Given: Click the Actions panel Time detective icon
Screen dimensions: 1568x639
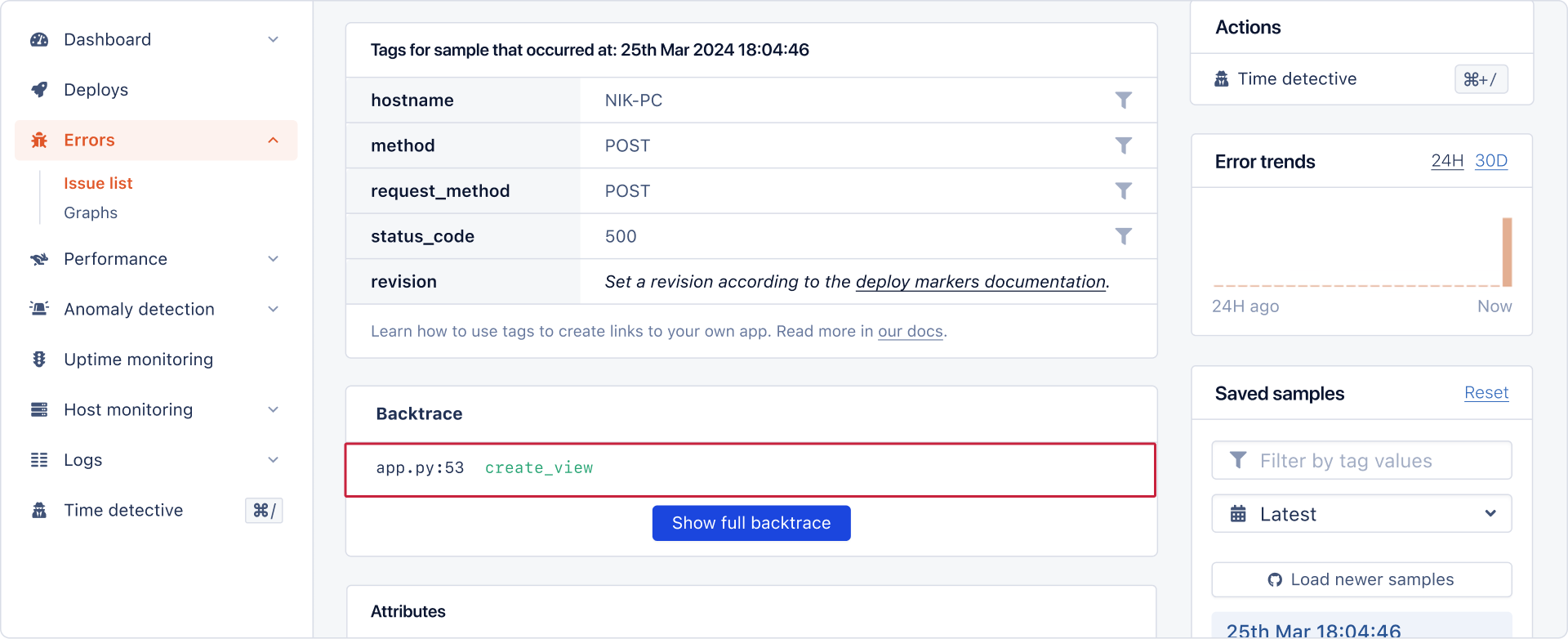Looking at the screenshot, I should (x=1222, y=79).
